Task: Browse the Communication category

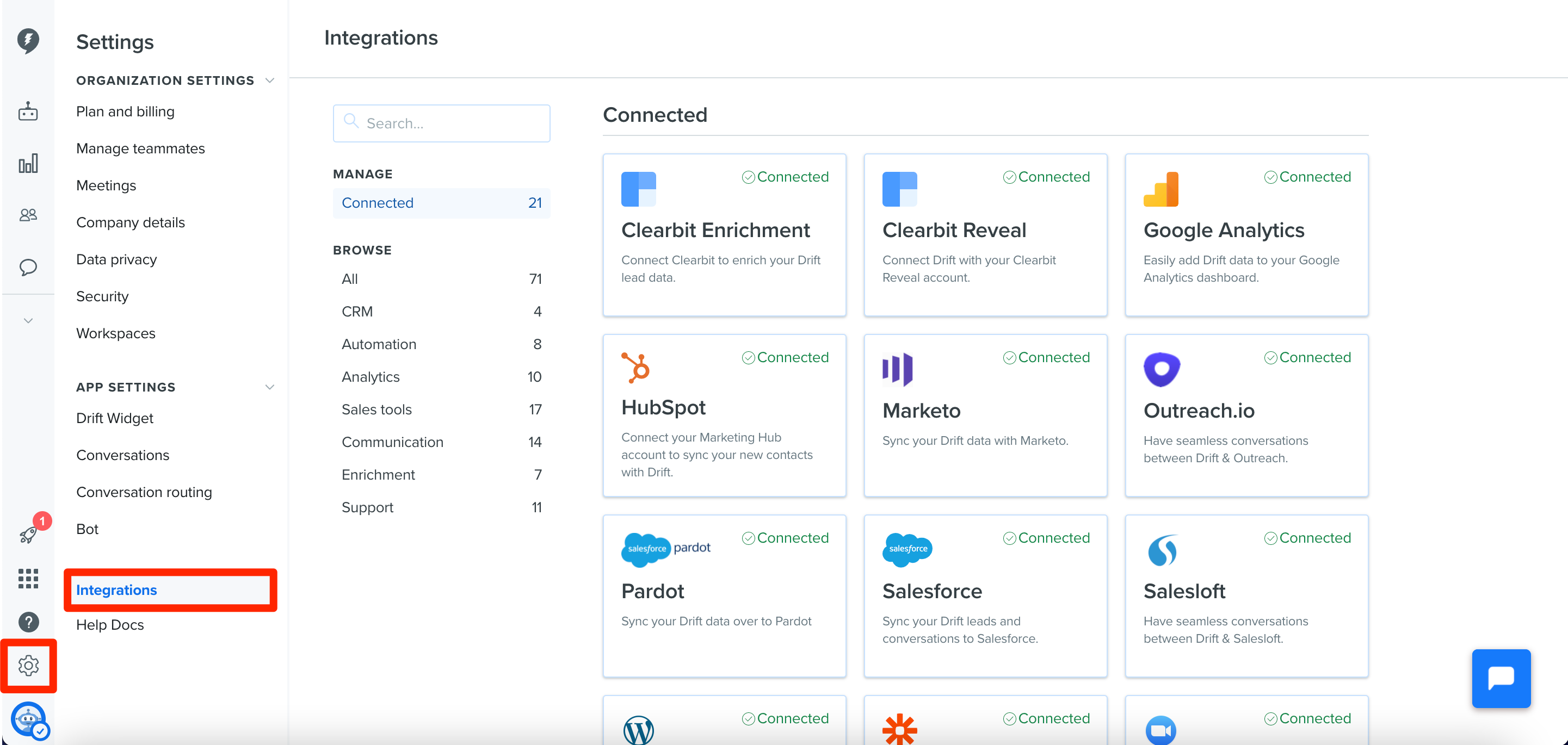Action: [x=441, y=442]
